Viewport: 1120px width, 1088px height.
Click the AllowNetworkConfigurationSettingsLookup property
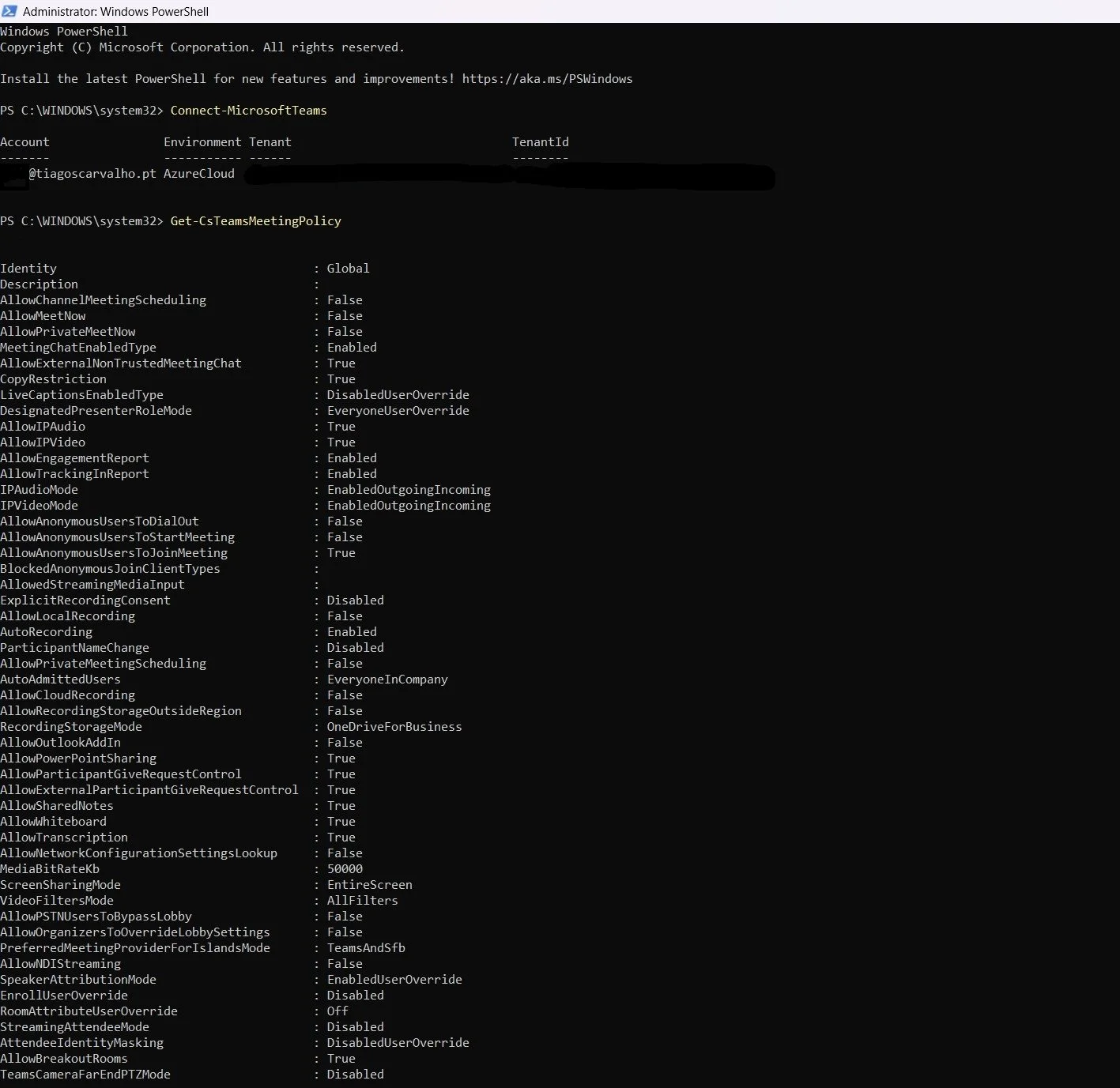138,853
